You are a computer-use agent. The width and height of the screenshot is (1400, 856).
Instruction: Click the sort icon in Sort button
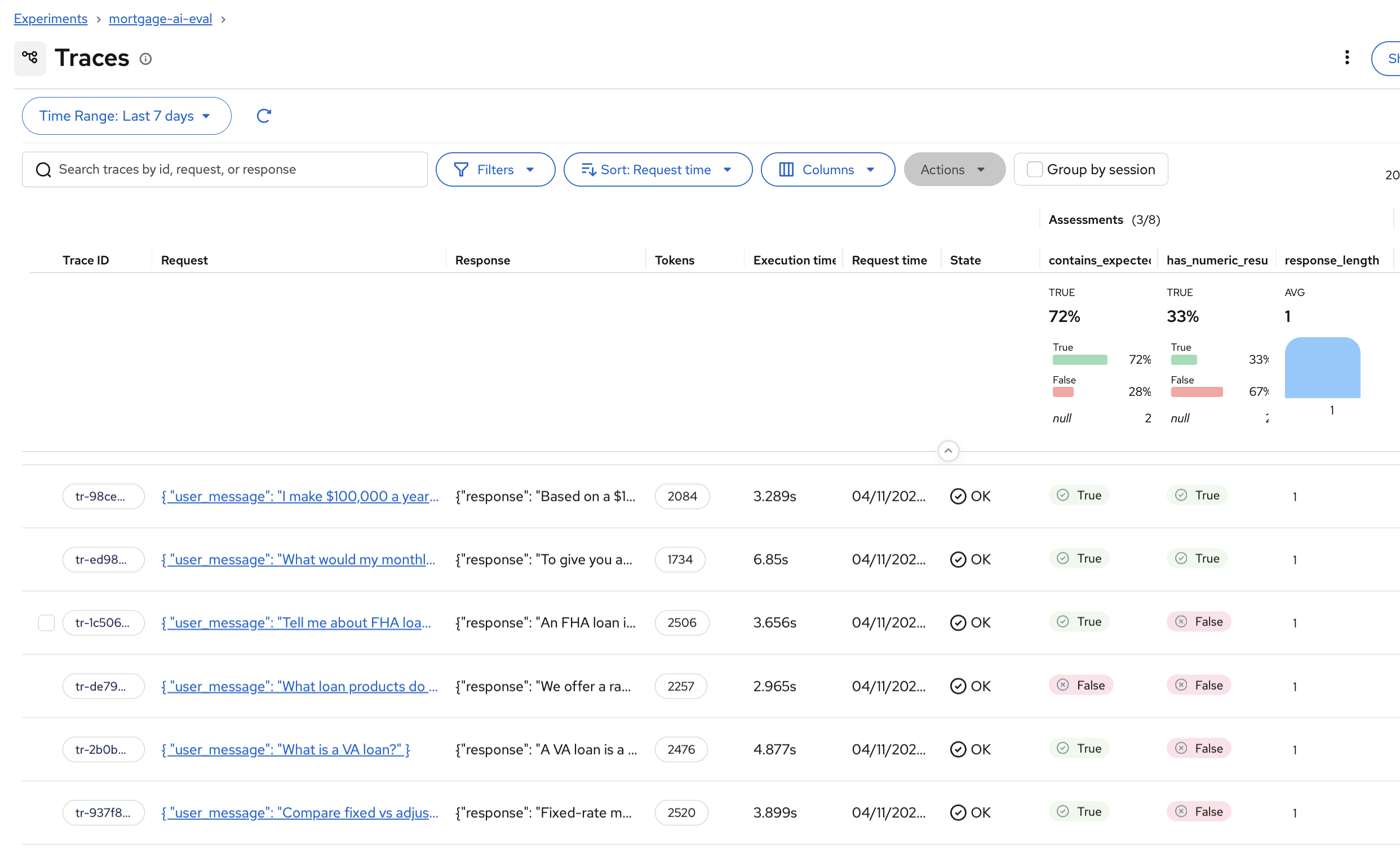coord(588,169)
